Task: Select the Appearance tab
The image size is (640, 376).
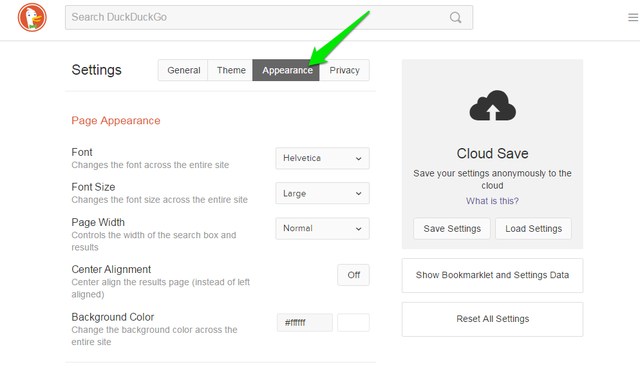Action: (286, 70)
